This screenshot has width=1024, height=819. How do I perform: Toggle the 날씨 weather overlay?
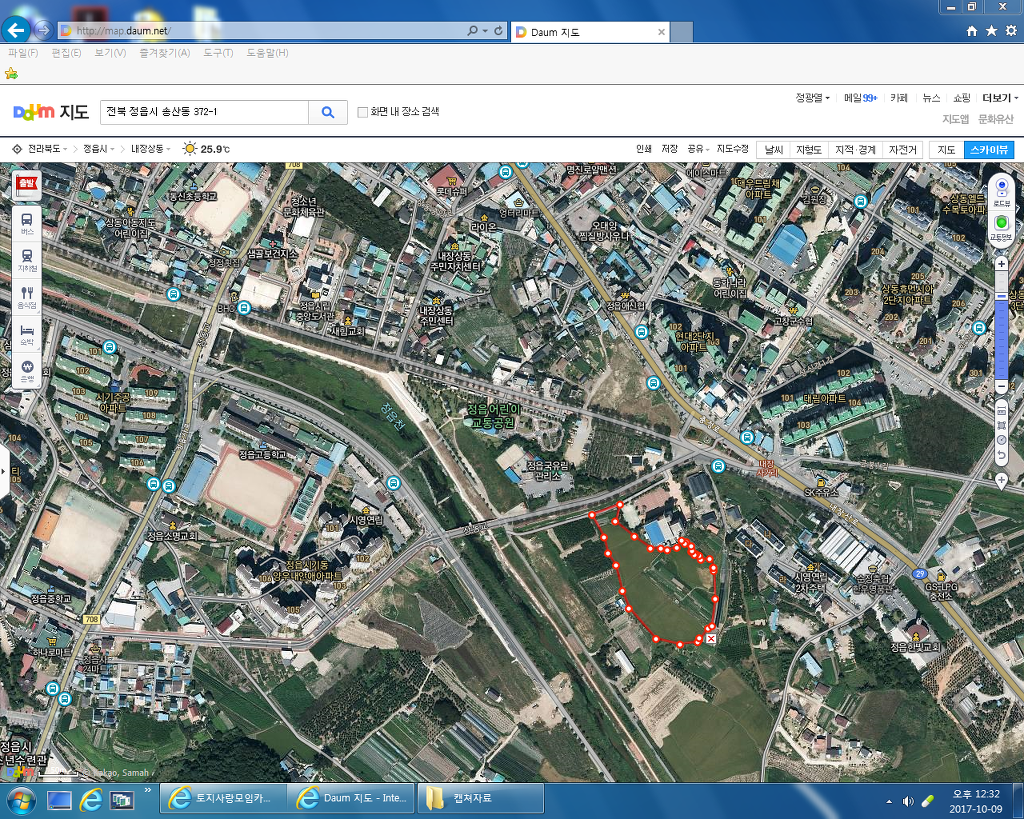coord(774,150)
